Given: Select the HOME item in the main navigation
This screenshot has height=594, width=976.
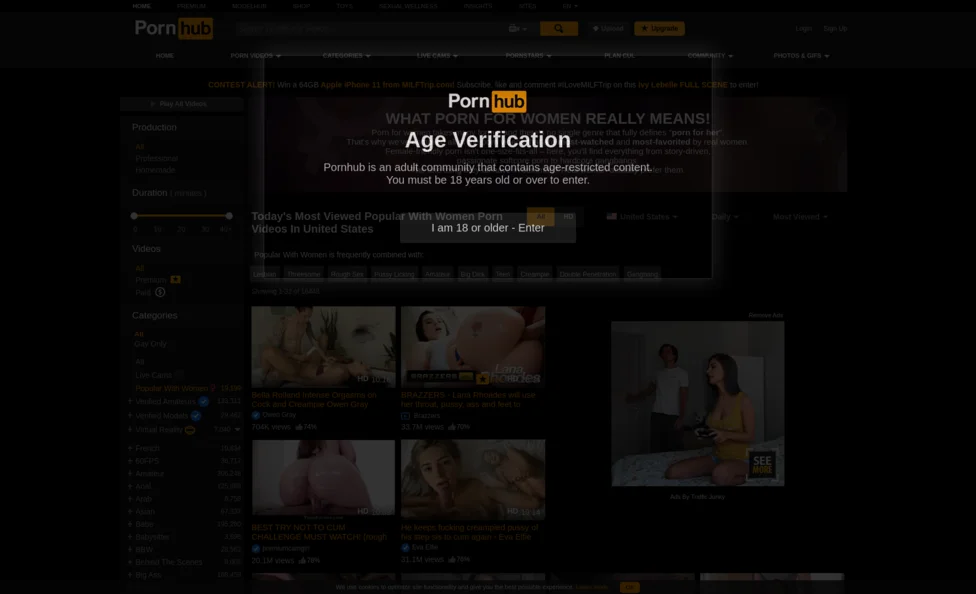Looking at the screenshot, I should (x=164, y=56).
